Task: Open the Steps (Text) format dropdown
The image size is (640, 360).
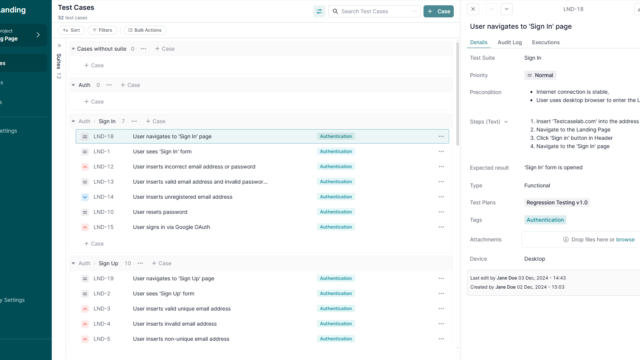Action: [x=506, y=122]
